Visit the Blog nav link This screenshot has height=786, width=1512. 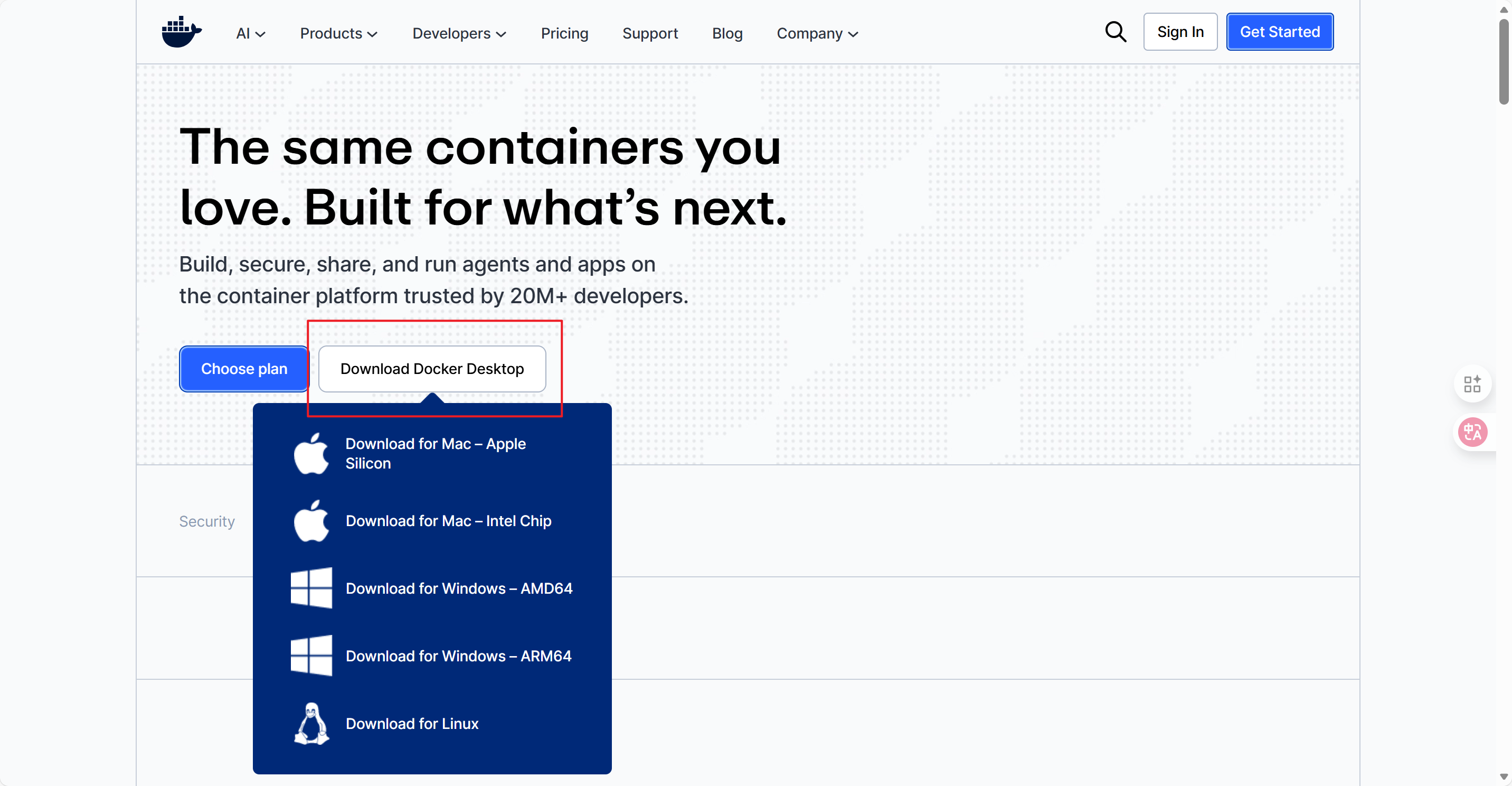[x=726, y=33]
